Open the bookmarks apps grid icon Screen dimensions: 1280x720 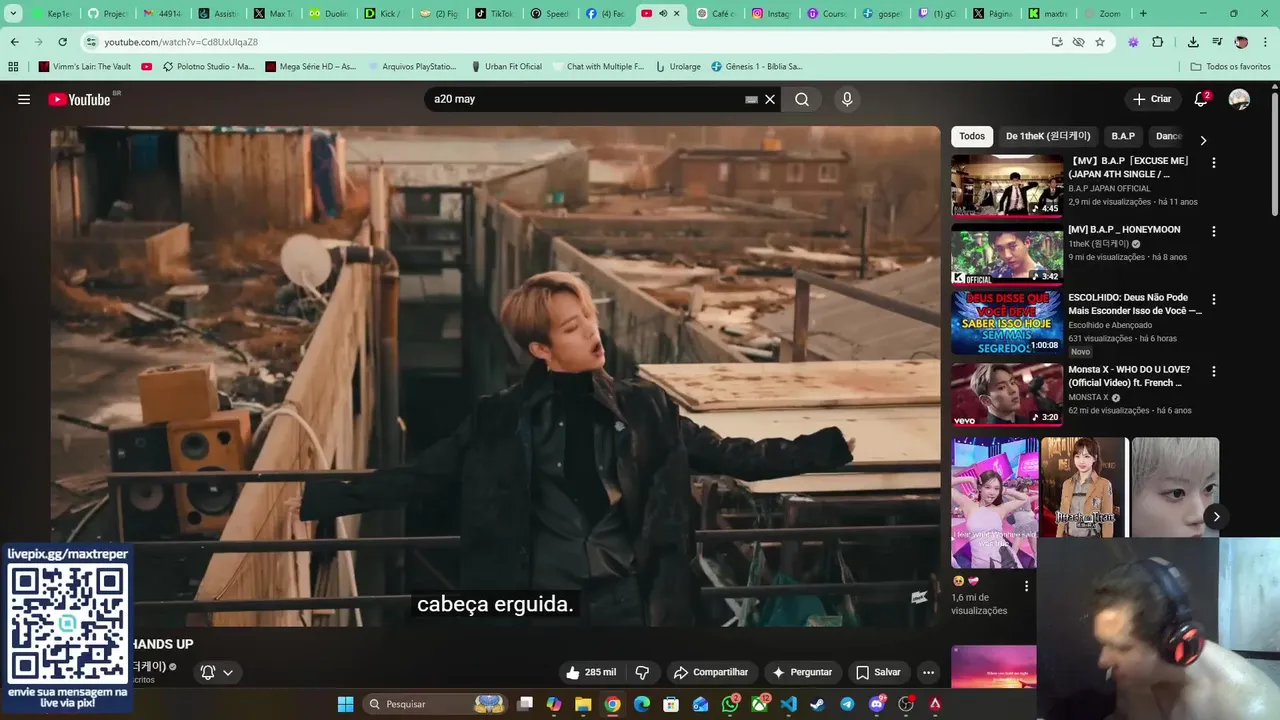pos(13,67)
